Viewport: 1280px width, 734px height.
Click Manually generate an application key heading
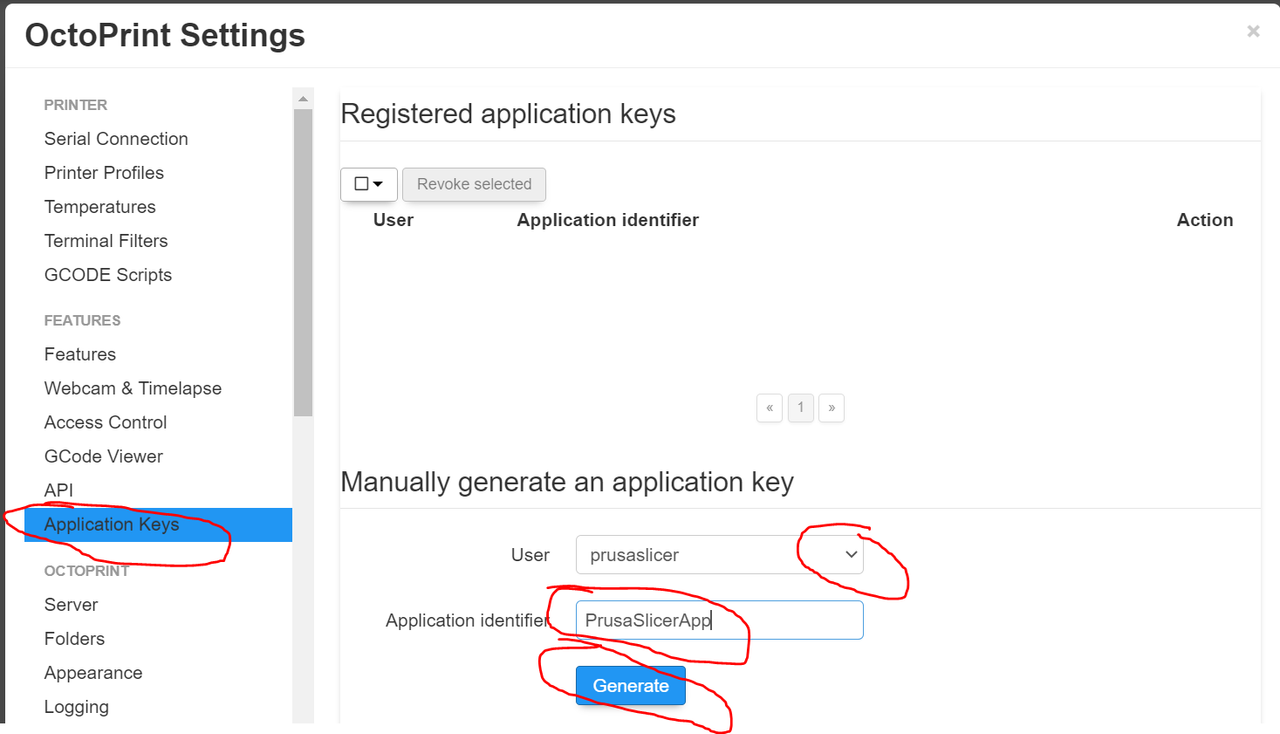[x=567, y=482]
